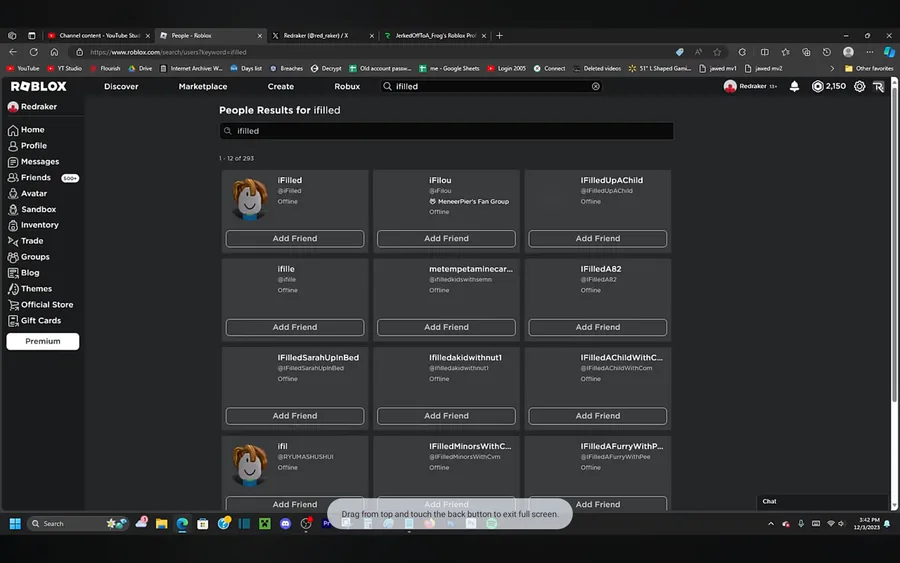Viewport: 900px width, 563px height.
Task: Add IFilledA82 as a friend
Action: [598, 327]
